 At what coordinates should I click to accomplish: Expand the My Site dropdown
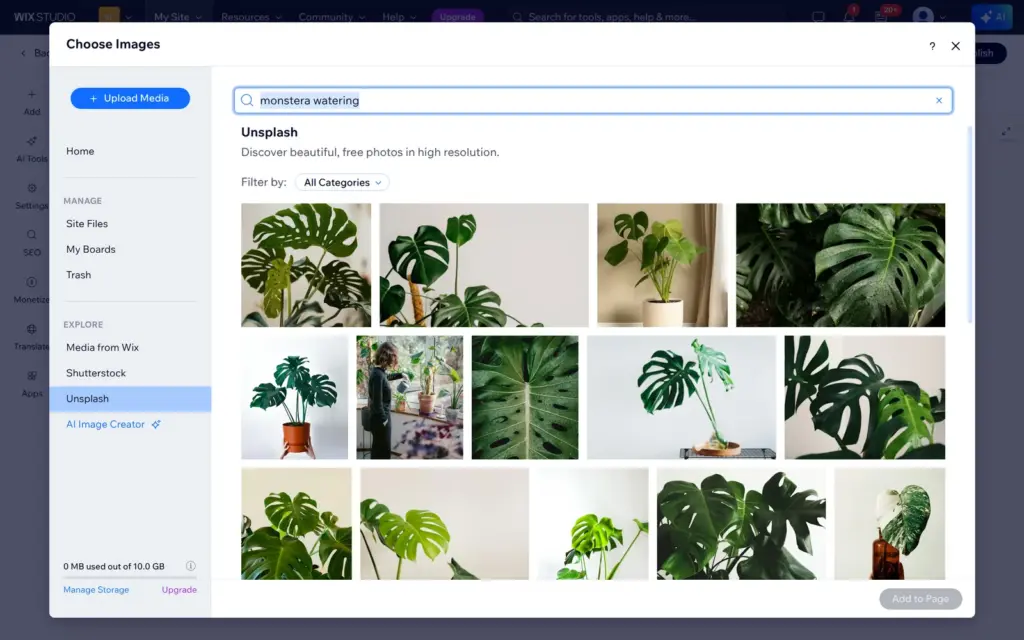click(178, 17)
